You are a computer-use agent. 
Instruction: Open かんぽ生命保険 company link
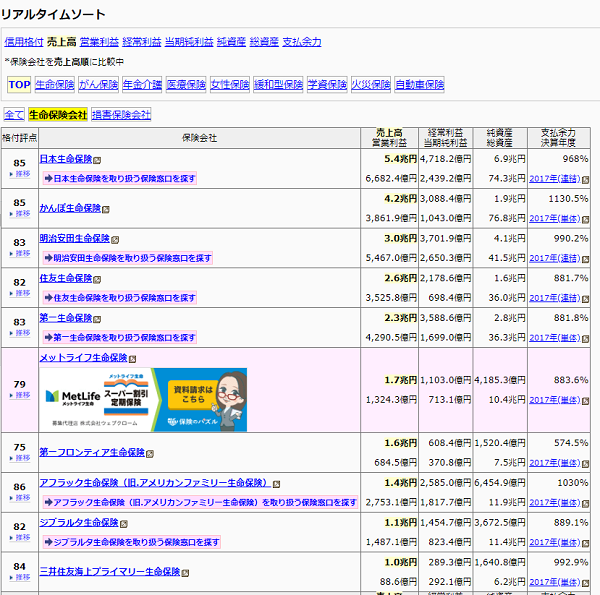pos(70,208)
